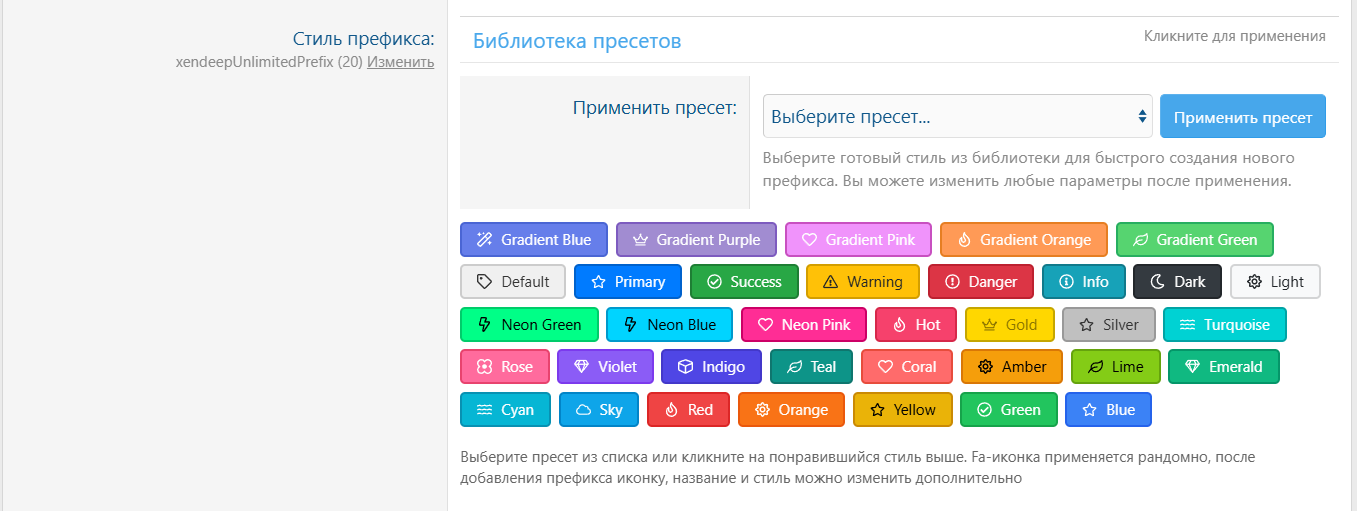The height and width of the screenshot is (511, 1357).
Task: Click 'xendeepUnlimitedPrefix (20)' text
Action: 269,62
